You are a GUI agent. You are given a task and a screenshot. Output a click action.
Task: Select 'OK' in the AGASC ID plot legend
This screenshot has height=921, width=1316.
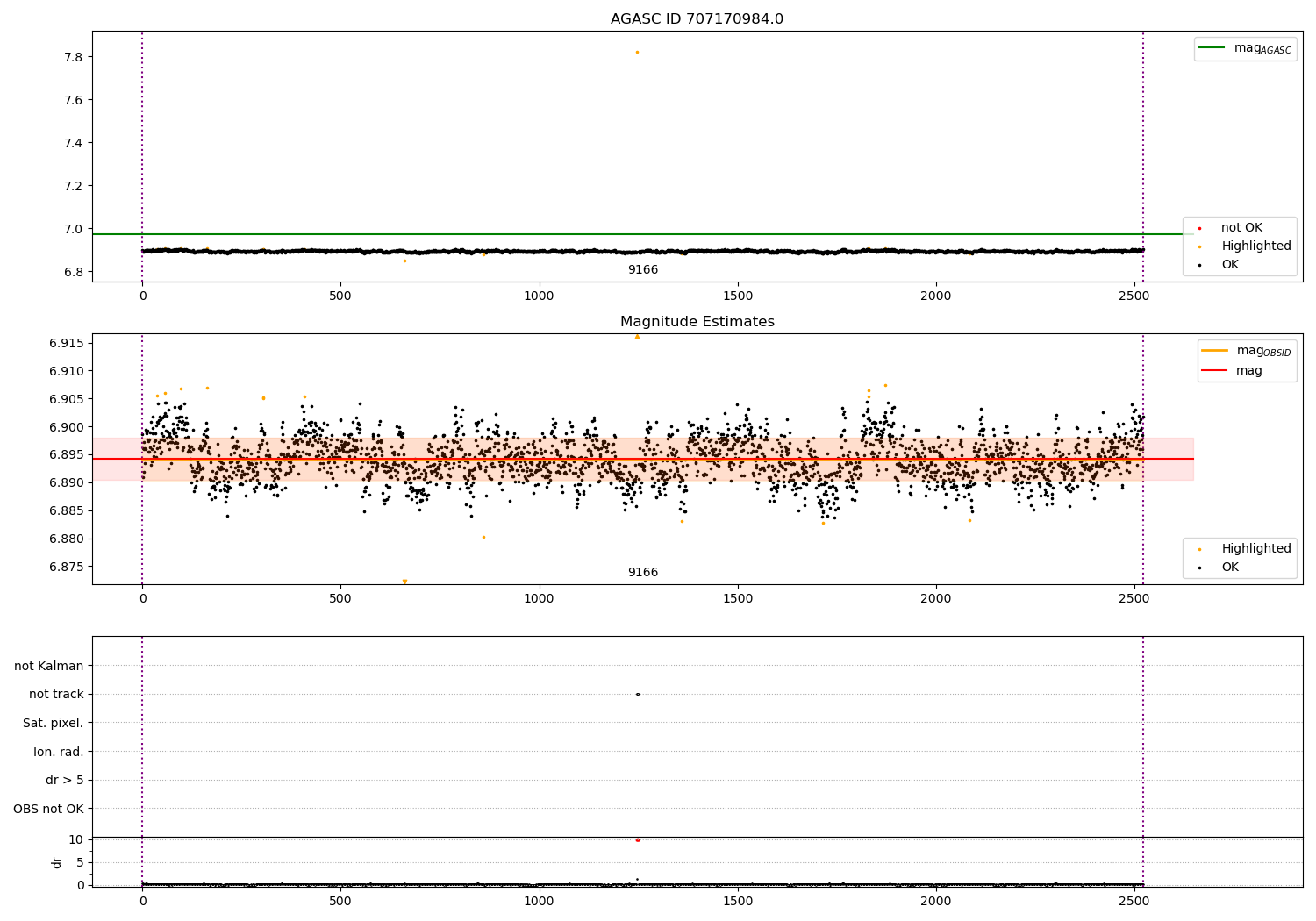pyautogui.click(x=1219, y=265)
